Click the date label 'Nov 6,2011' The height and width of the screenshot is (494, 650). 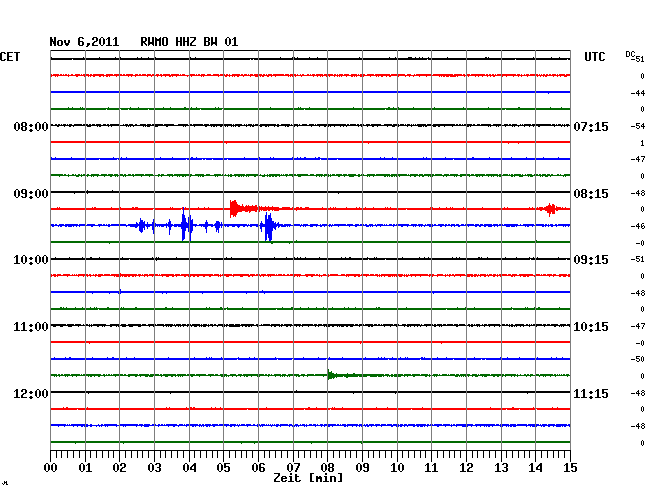tap(84, 42)
